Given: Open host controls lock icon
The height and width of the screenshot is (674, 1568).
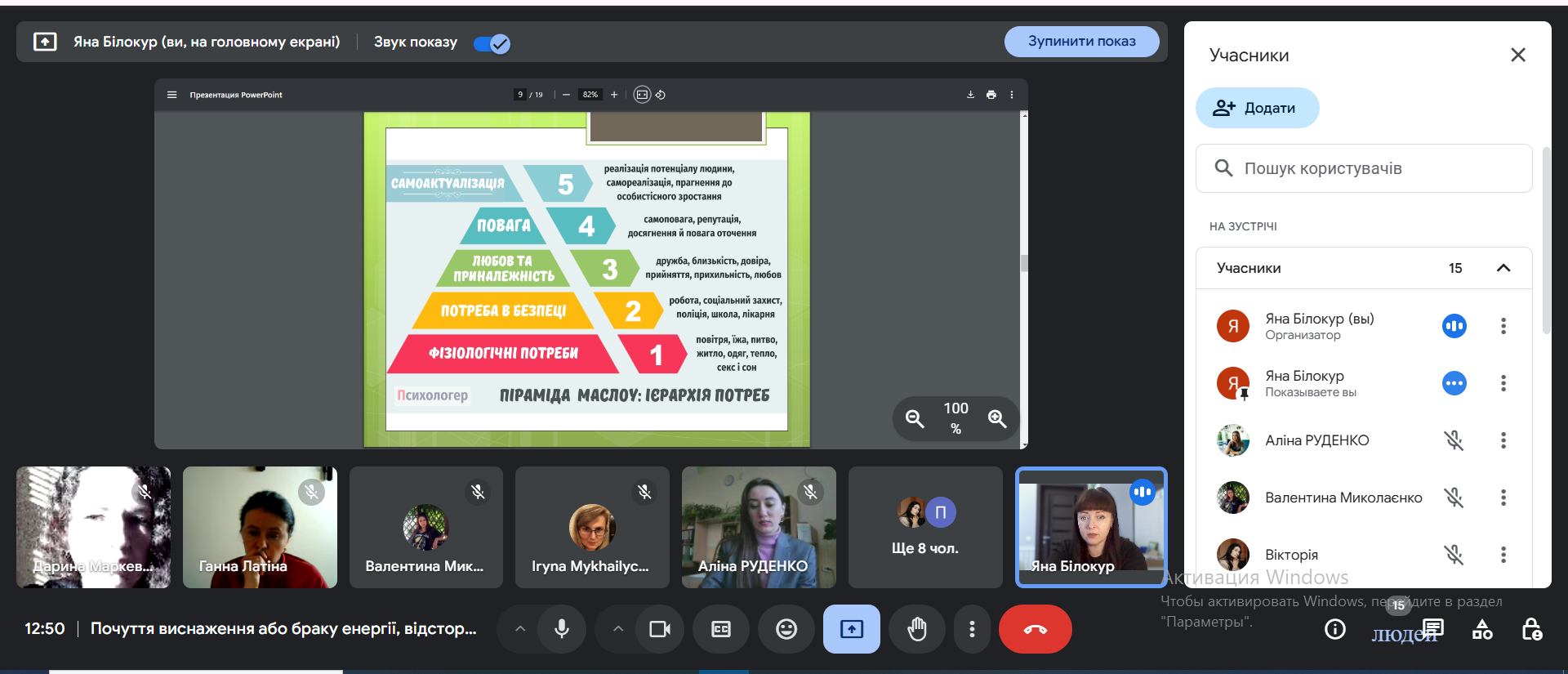Looking at the screenshot, I should point(1531,629).
